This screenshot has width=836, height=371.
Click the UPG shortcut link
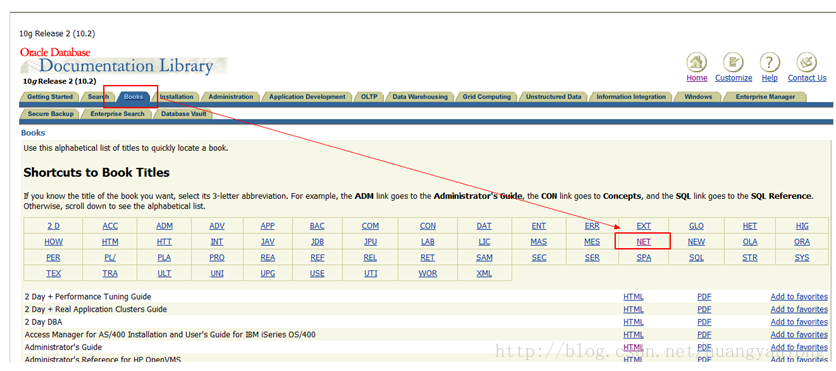pyautogui.click(x=268, y=273)
